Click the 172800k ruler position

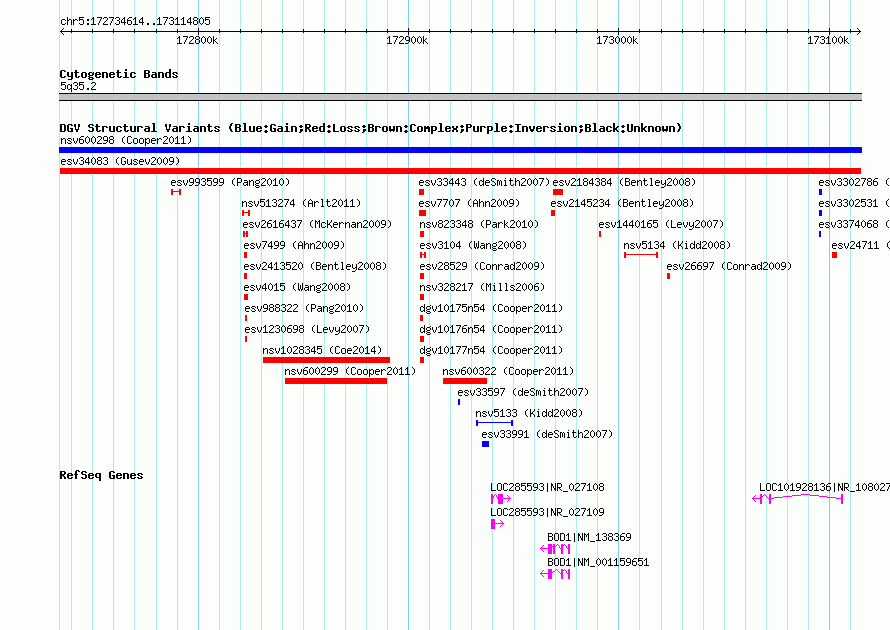pos(197,40)
